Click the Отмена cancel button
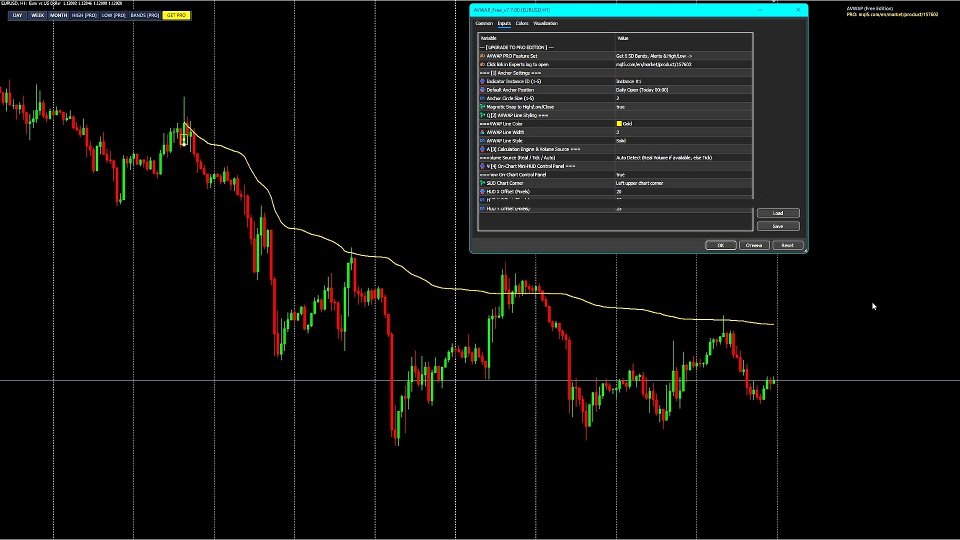960x540 pixels. coord(754,245)
